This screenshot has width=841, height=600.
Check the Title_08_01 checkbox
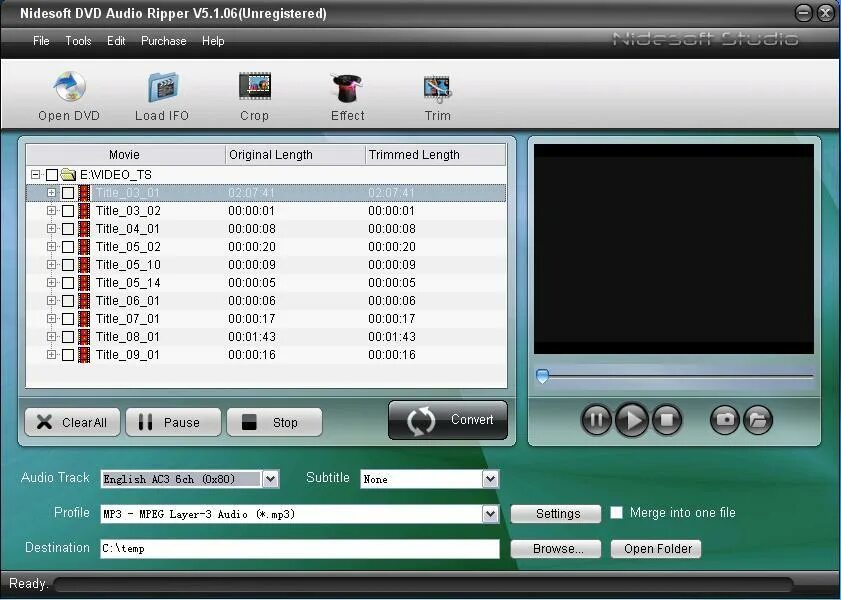click(x=68, y=337)
